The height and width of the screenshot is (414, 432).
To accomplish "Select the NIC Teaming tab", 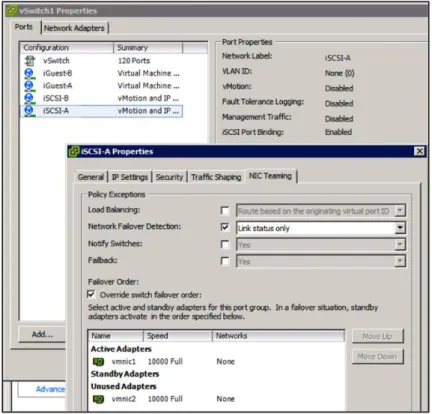I will coord(270,176).
